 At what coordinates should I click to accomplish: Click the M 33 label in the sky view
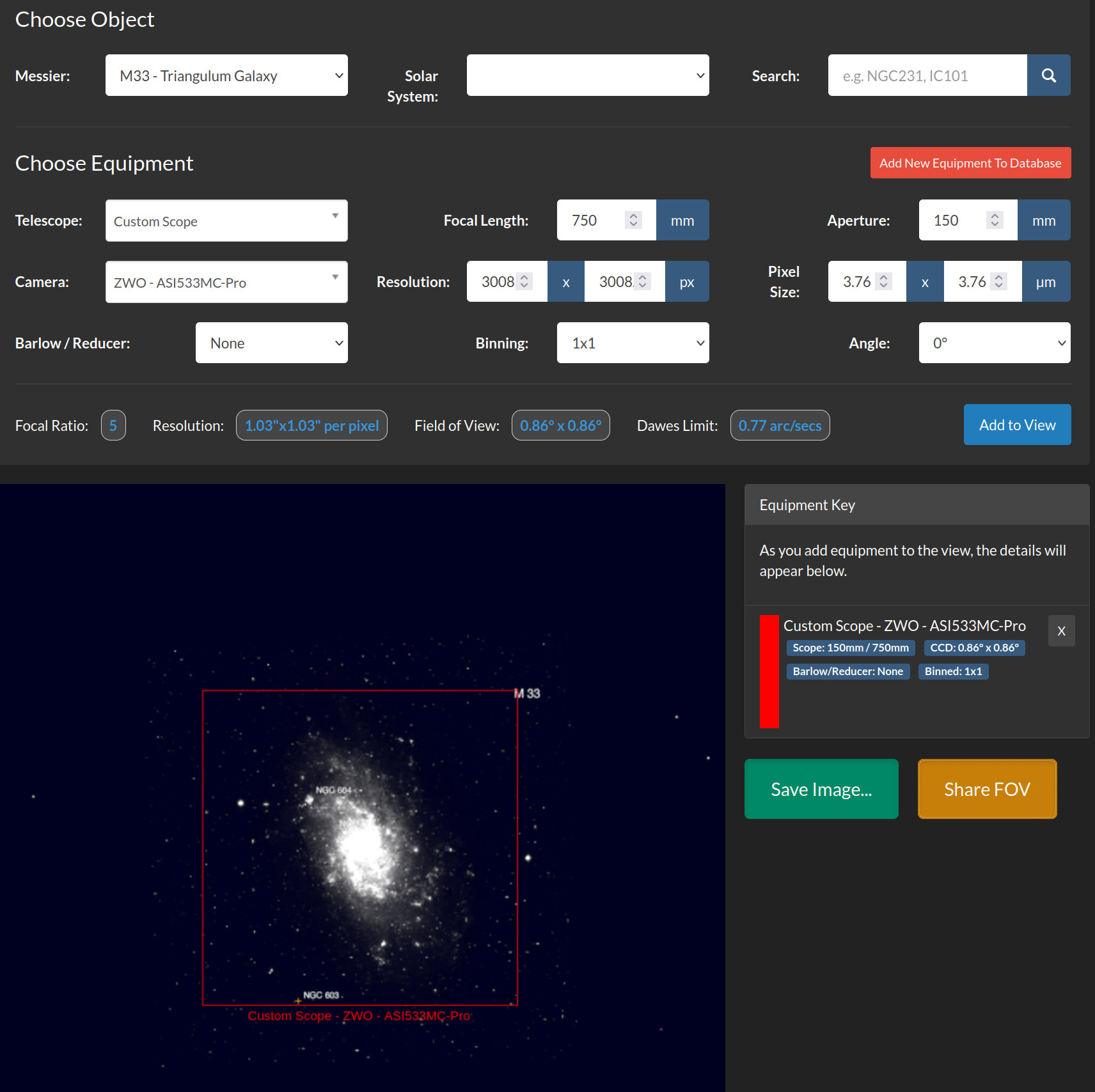pyautogui.click(x=528, y=694)
